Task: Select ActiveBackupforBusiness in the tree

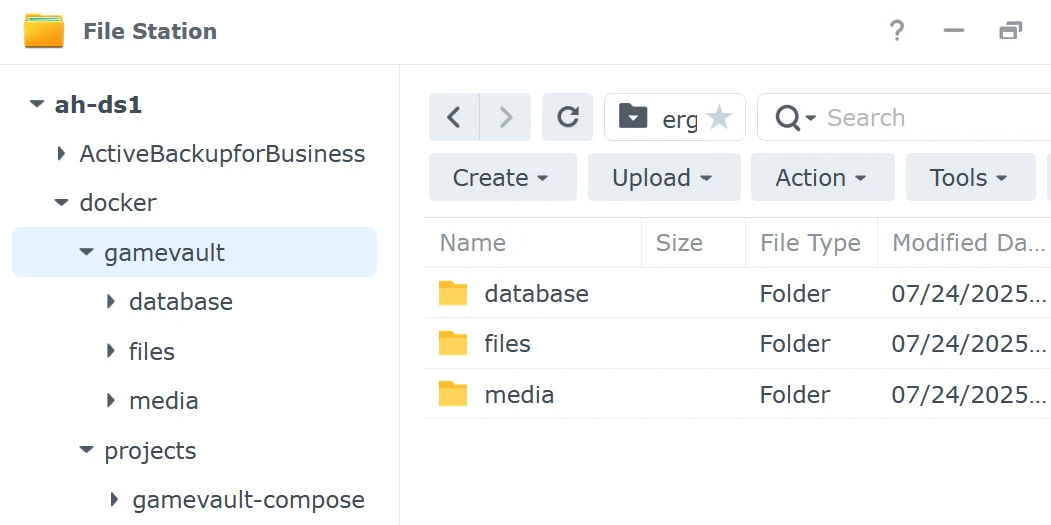Action: 222,154
